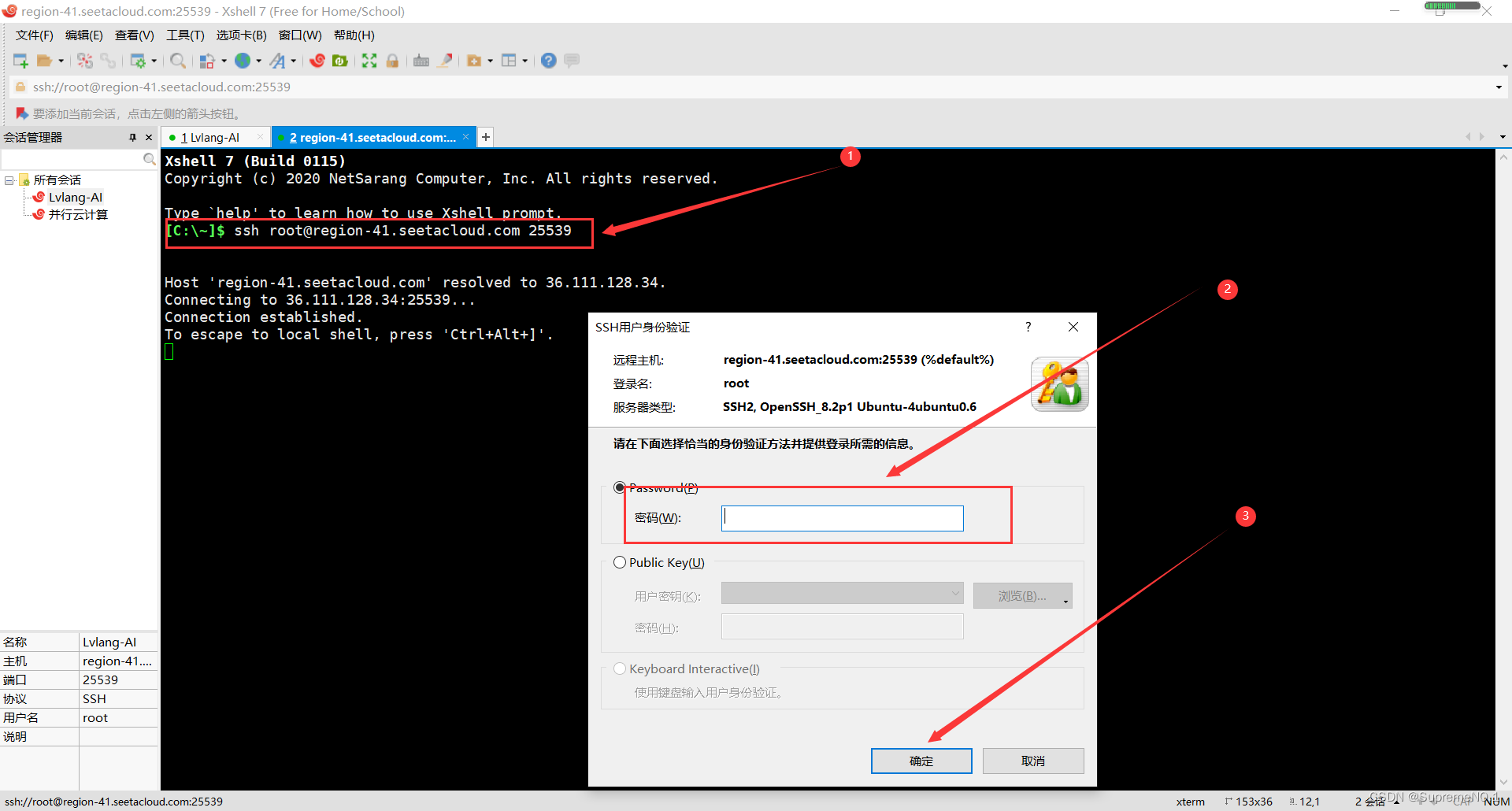Click the New Session toolbar icon
This screenshot has width=1512, height=811.
[x=20, y=61]
